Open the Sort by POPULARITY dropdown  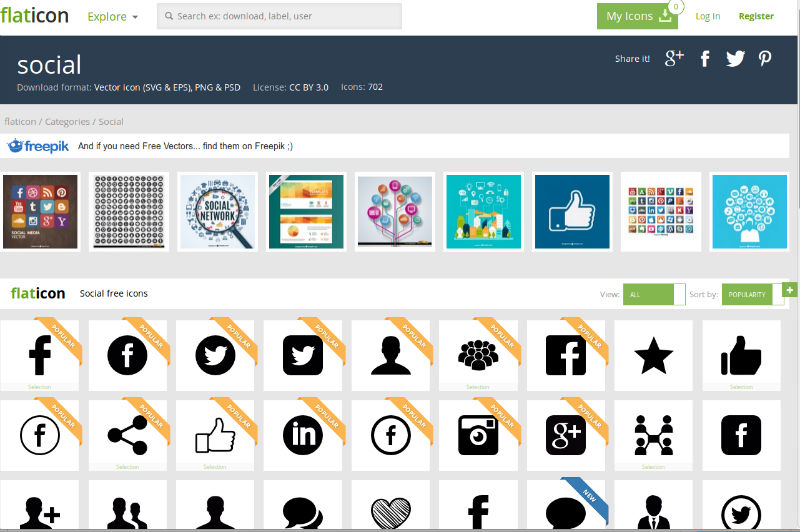(752, 294)
